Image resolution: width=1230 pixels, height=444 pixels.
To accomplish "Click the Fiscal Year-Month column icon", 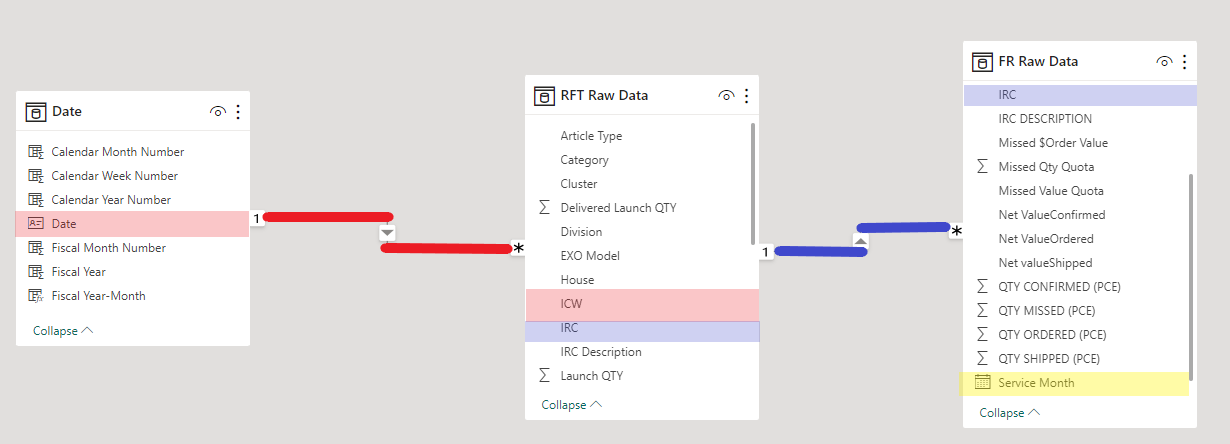I will (x=36, y=296).
